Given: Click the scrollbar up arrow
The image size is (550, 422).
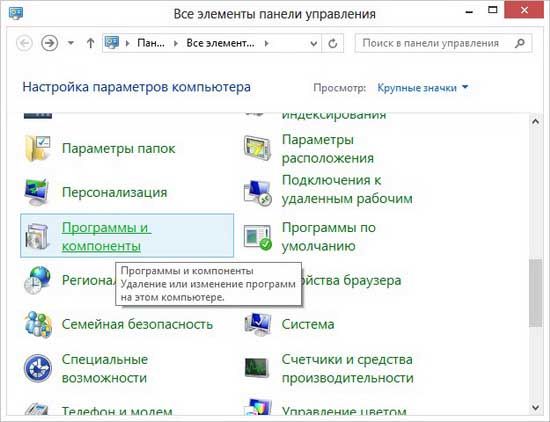Looking at the screenshot, I should click(536, 122).
